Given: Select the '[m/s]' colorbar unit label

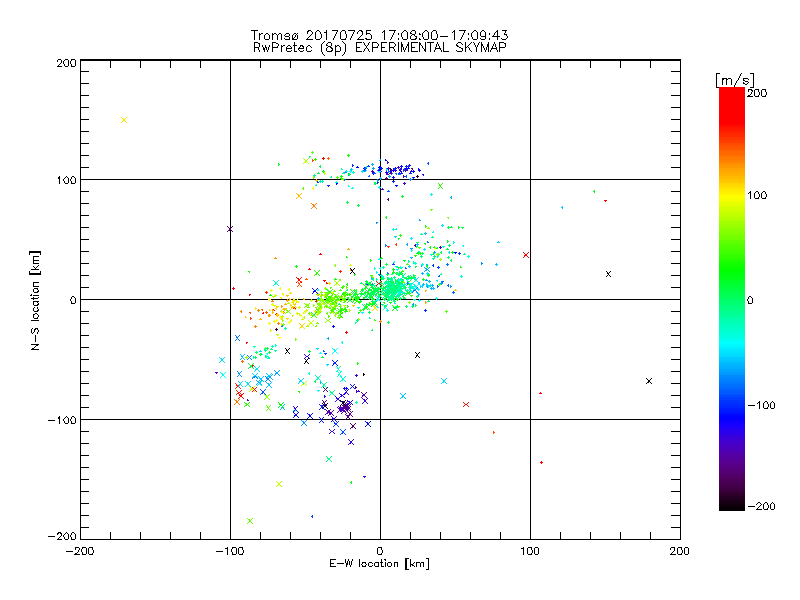Looking at the screenshot, I should [x=735, y=80].
